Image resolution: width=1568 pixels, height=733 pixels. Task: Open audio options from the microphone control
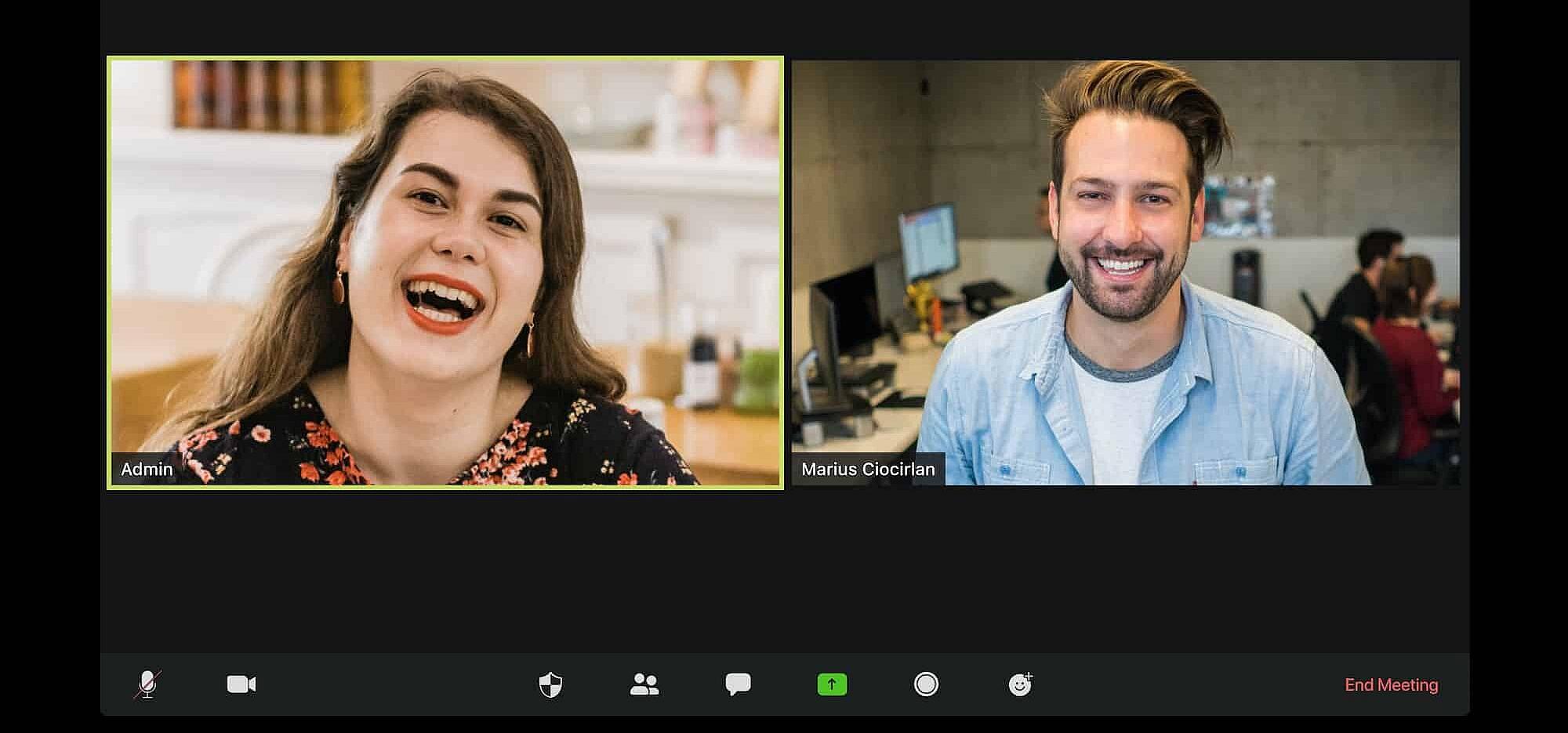[148, 684]
